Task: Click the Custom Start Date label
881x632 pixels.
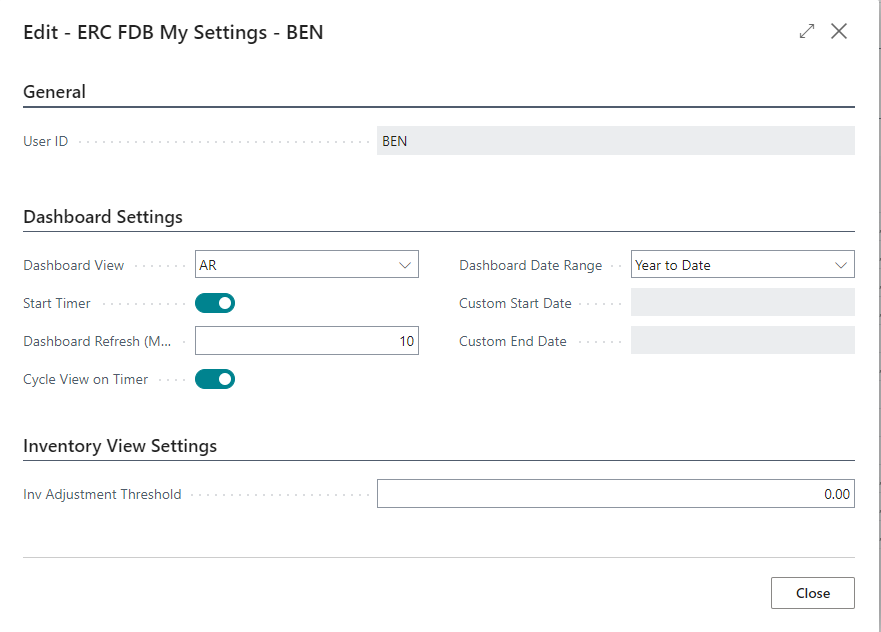Action: (x=515, y=303)
